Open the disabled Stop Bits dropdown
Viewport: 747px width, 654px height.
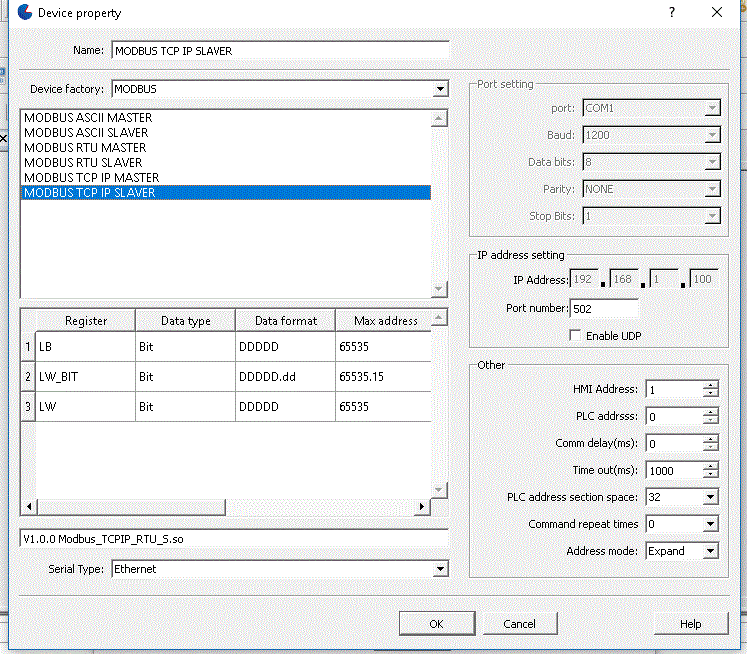click(x=712, y=216)
